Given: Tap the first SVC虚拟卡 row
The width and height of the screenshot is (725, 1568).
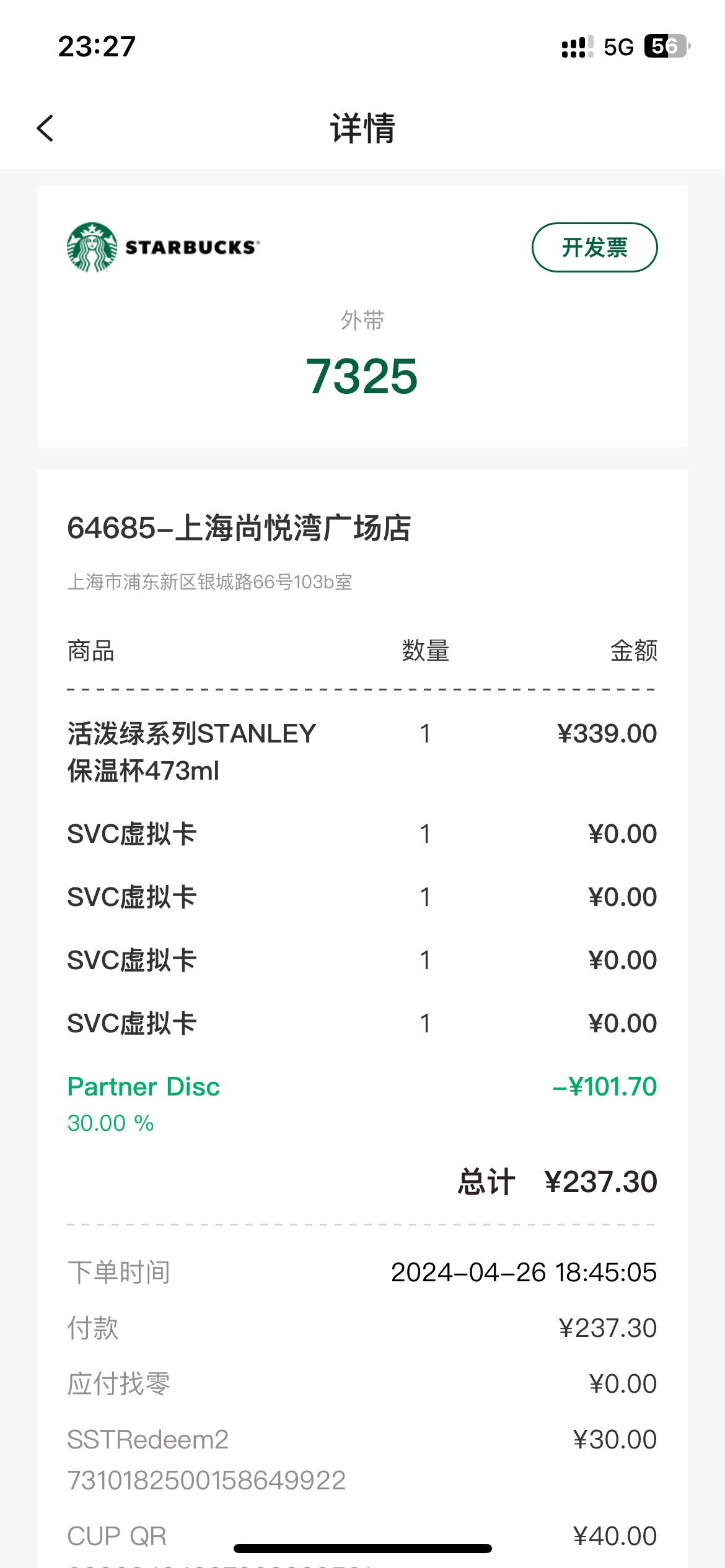Looking at the screenshot, I should pos(362,834).
